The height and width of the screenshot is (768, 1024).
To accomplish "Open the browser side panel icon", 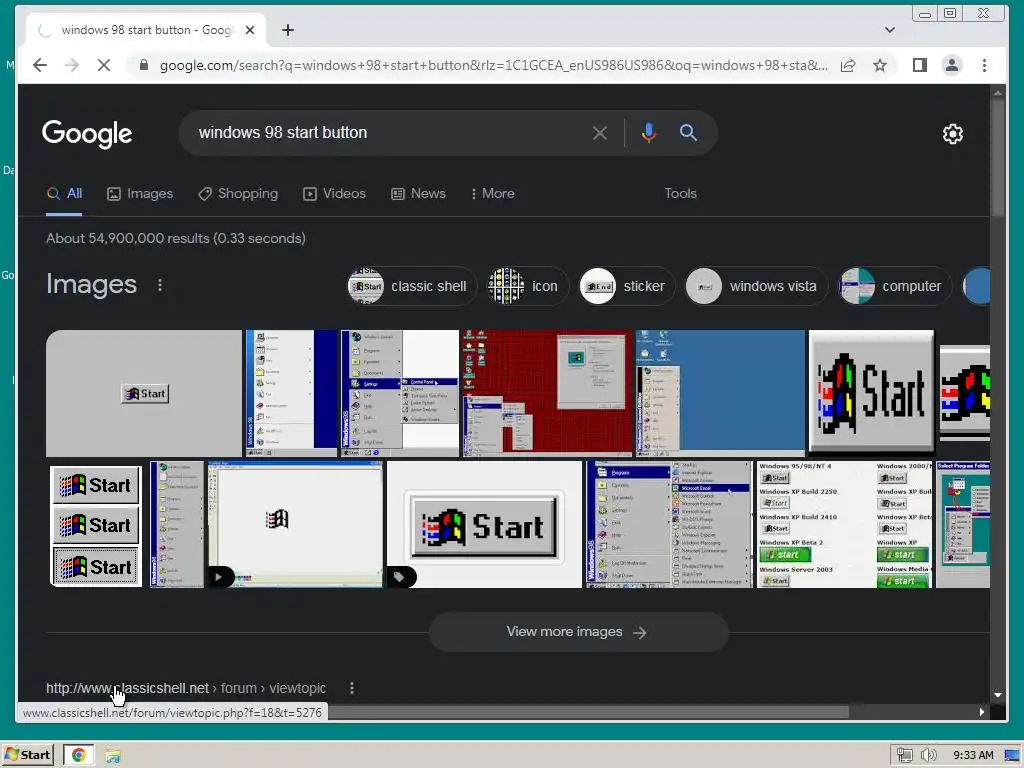I will click(920, 65).
